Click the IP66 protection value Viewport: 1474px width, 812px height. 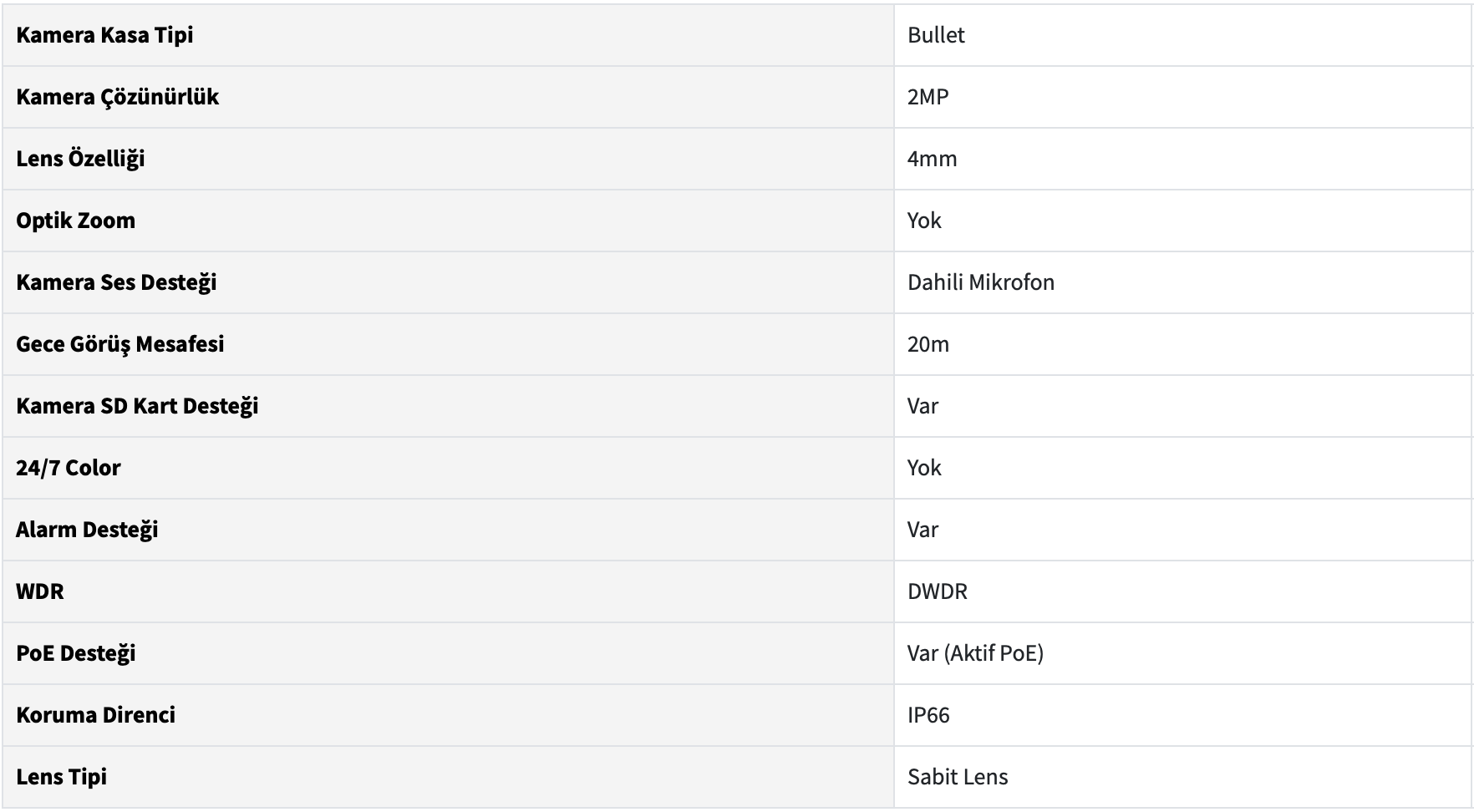point(928,715)
